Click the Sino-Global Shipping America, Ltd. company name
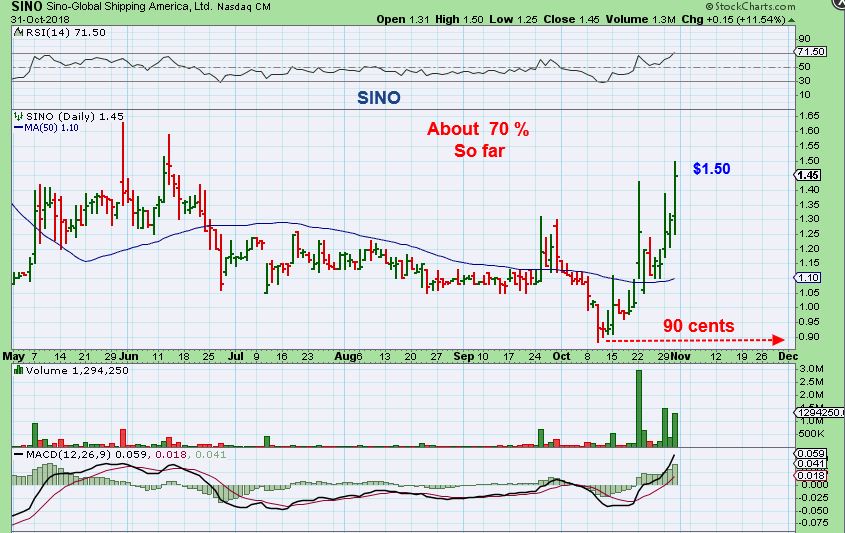The image size is (845, 533). [129, 7]
